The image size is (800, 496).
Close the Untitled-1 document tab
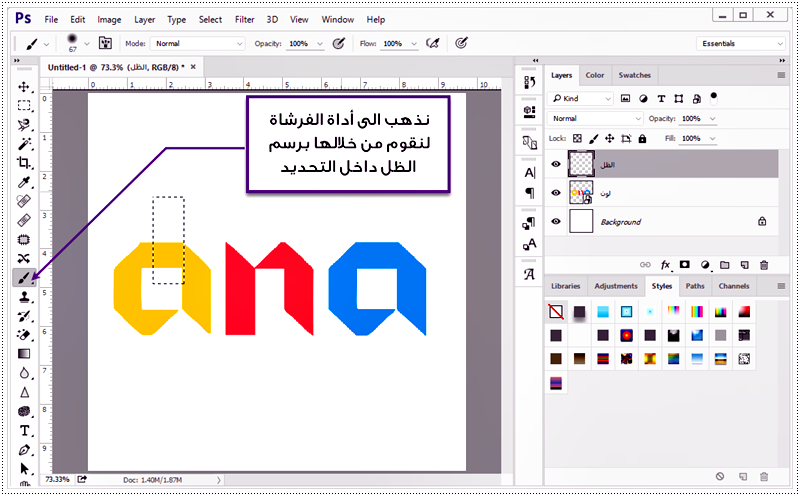193,67
